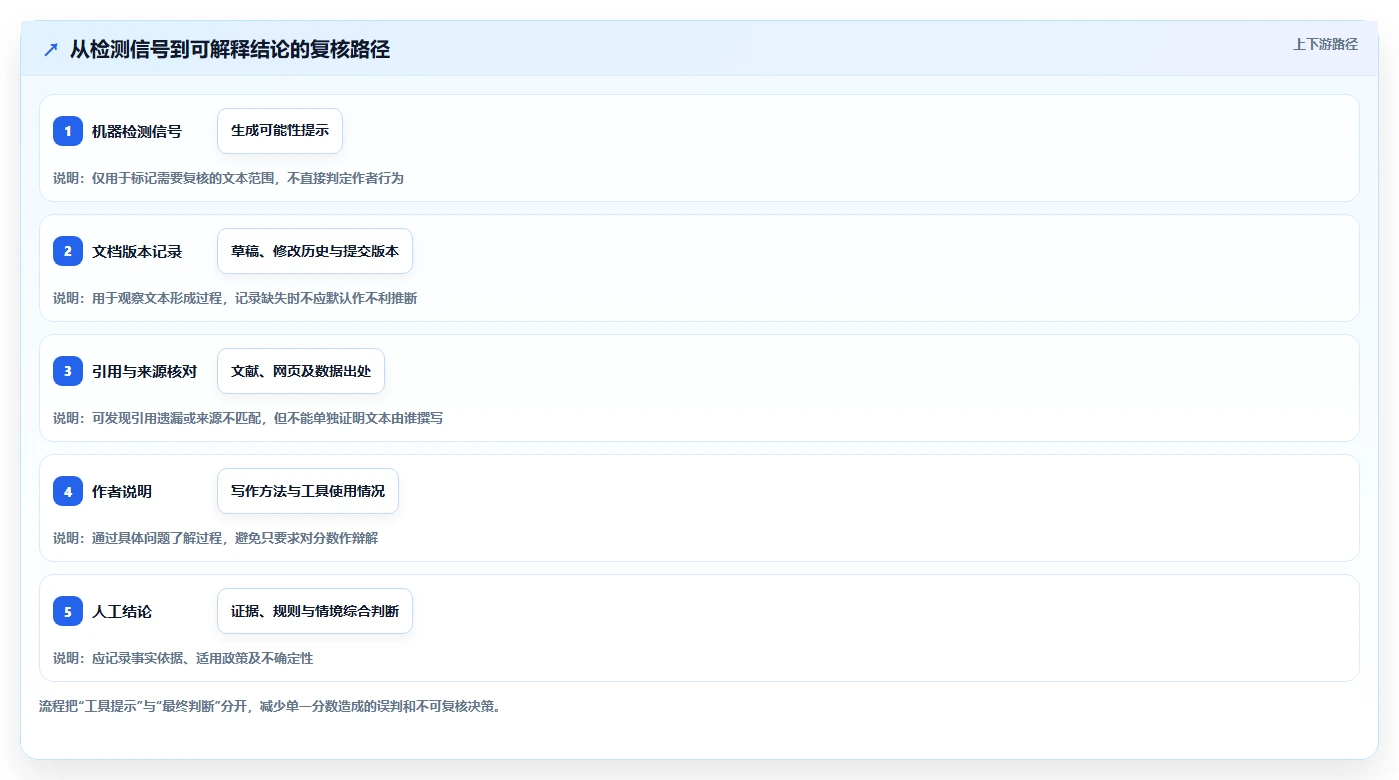Click the note 用于观察文本形成过程
Image resolution: width=1399 pixels, height=780 pixels.
156,298
